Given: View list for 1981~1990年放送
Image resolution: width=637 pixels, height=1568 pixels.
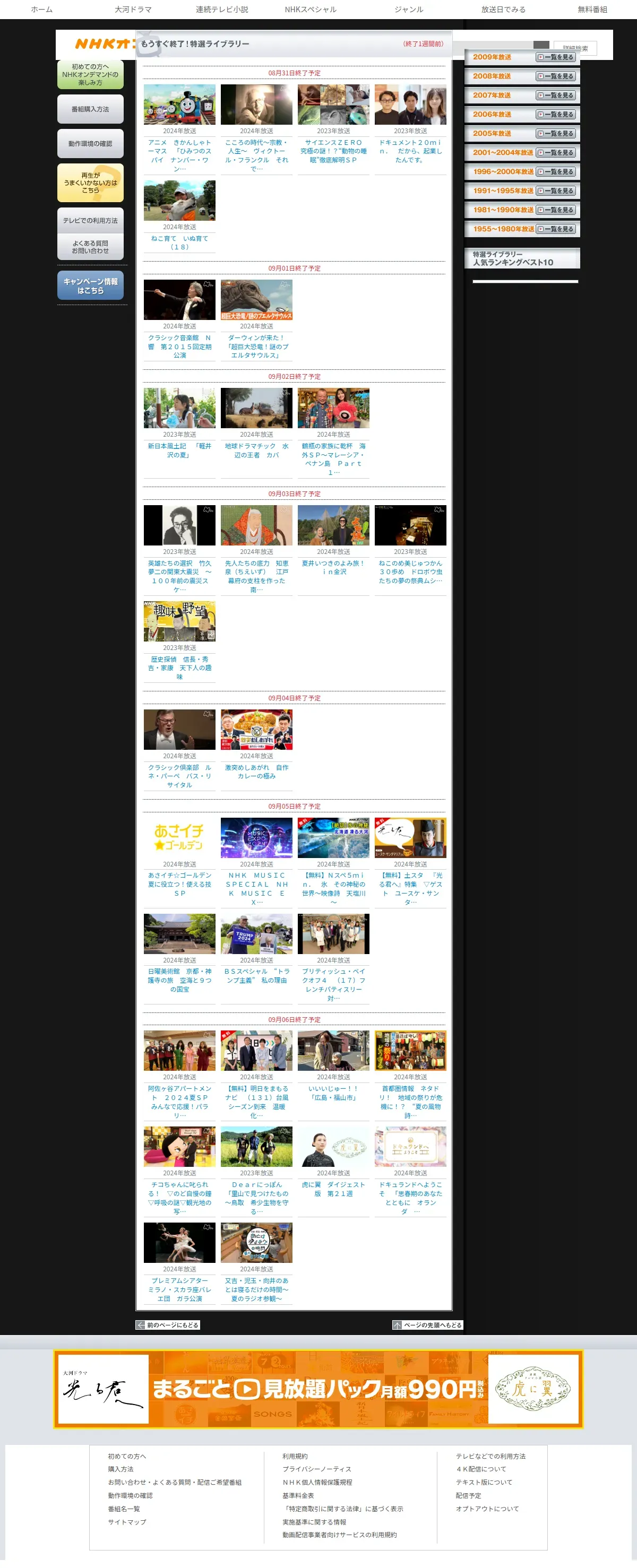Looking at the screenshot, I should 555,210.
